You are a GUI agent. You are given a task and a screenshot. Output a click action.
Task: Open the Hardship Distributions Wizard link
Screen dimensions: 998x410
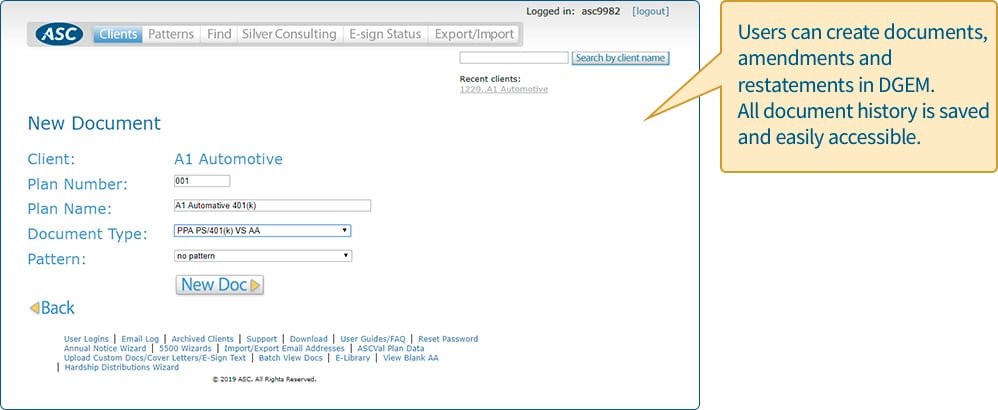121,368
